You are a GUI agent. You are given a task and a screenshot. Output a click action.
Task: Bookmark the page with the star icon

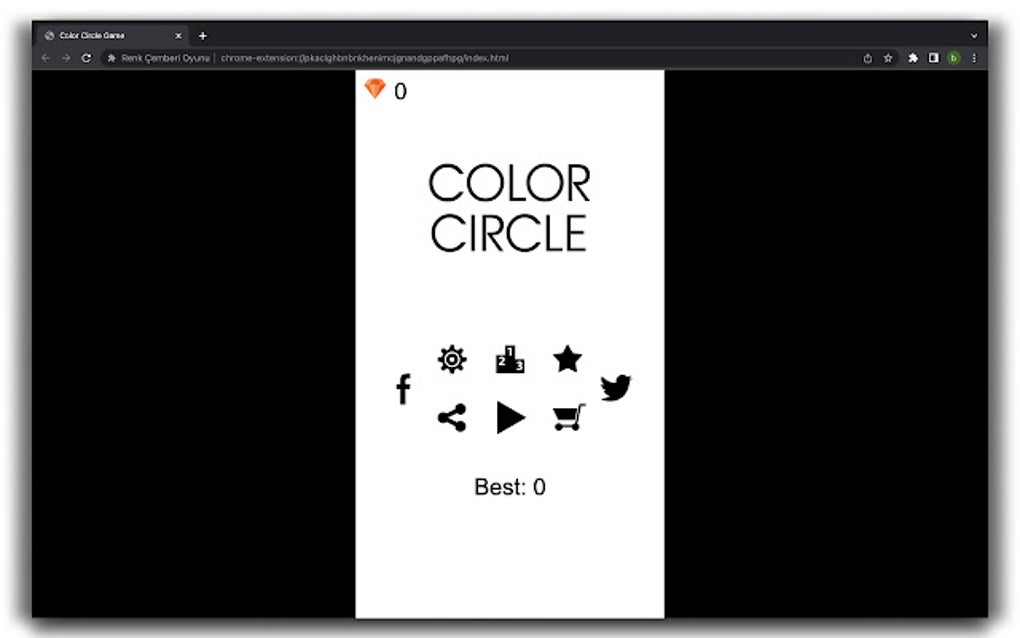[888, 58]
